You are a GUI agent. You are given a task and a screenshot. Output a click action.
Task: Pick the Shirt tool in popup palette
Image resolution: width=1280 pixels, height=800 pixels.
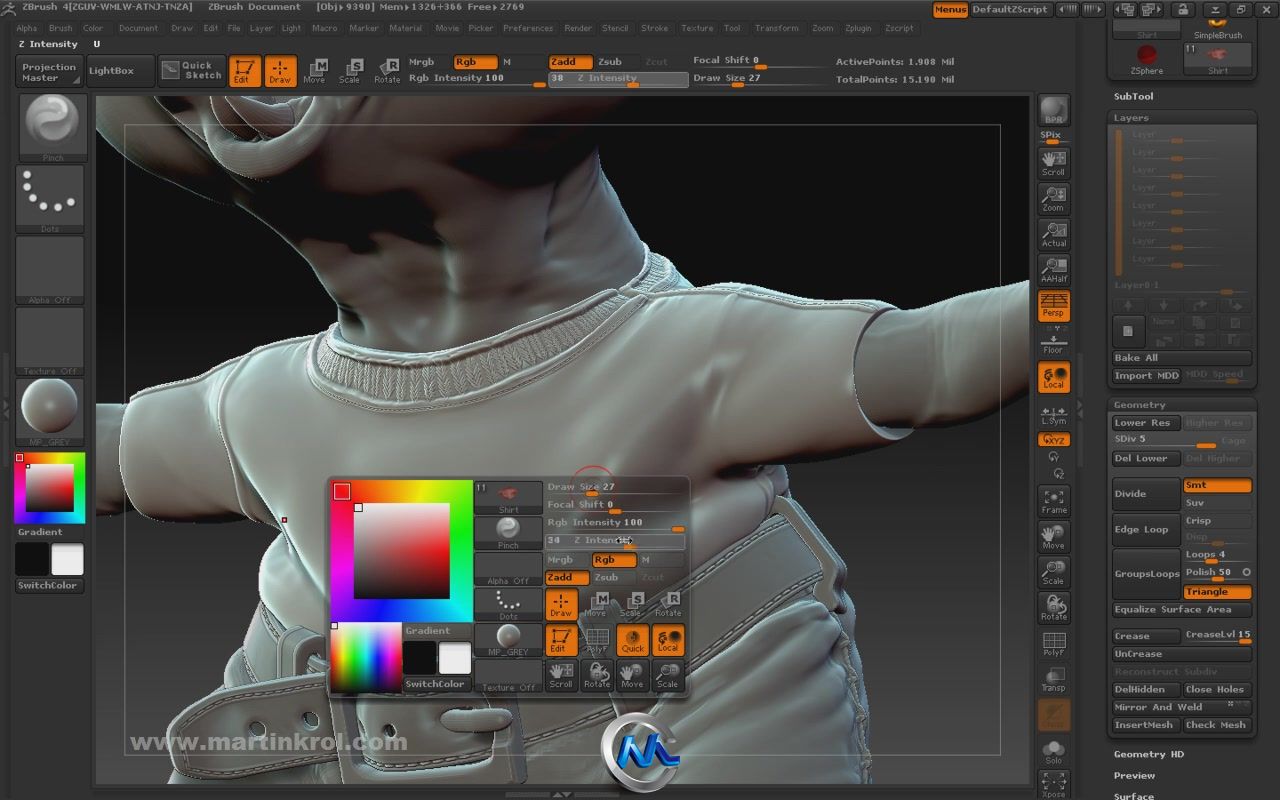coord(508,498)
